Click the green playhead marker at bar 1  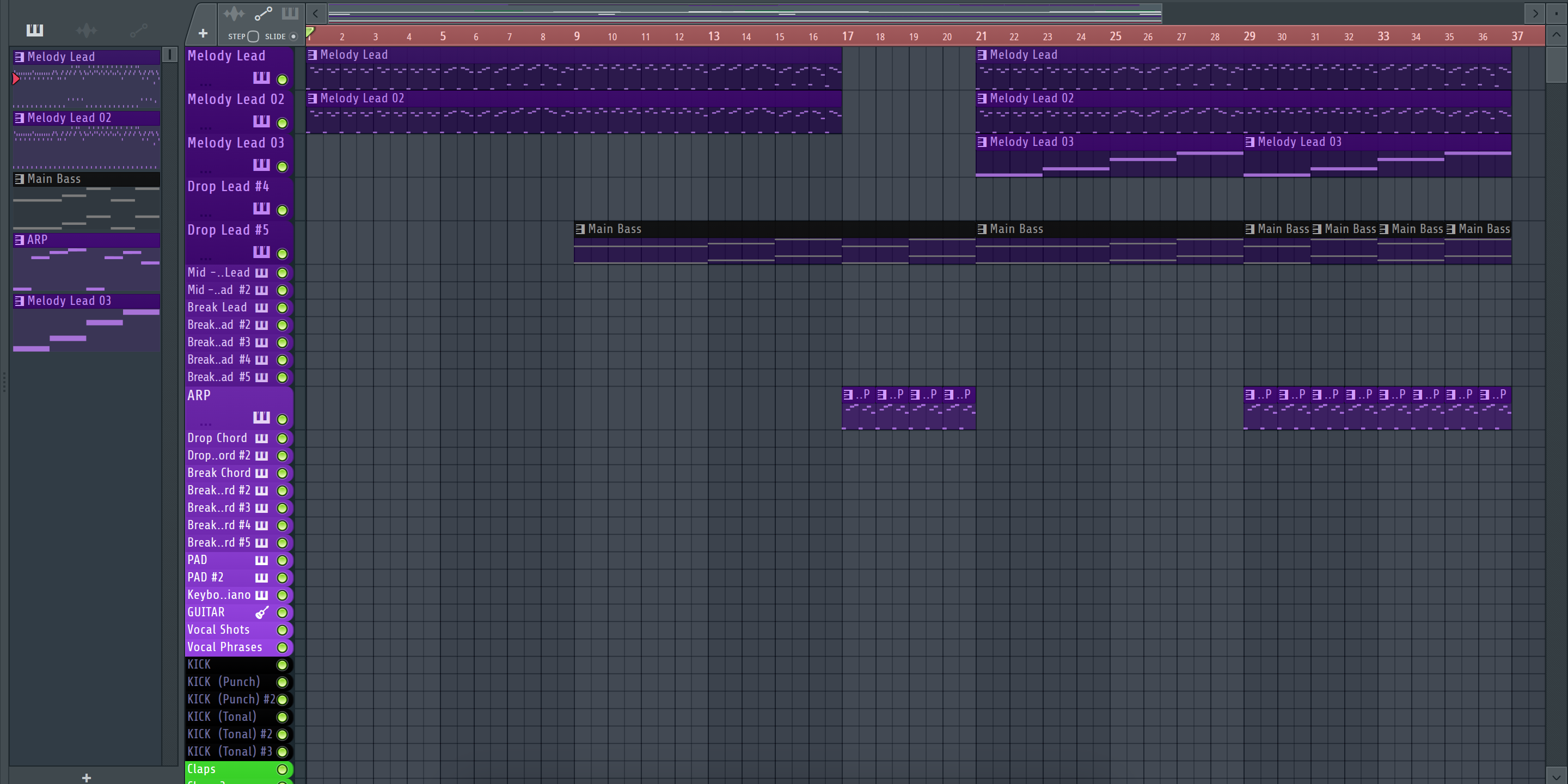[310, 32]
